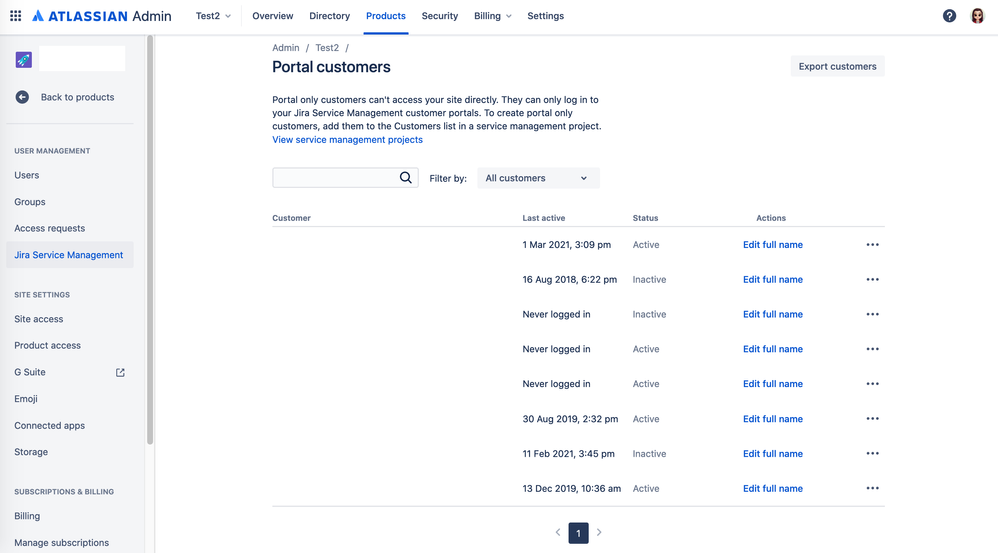Click the Last active column header

pyautogui.click(x=544, y=218)
